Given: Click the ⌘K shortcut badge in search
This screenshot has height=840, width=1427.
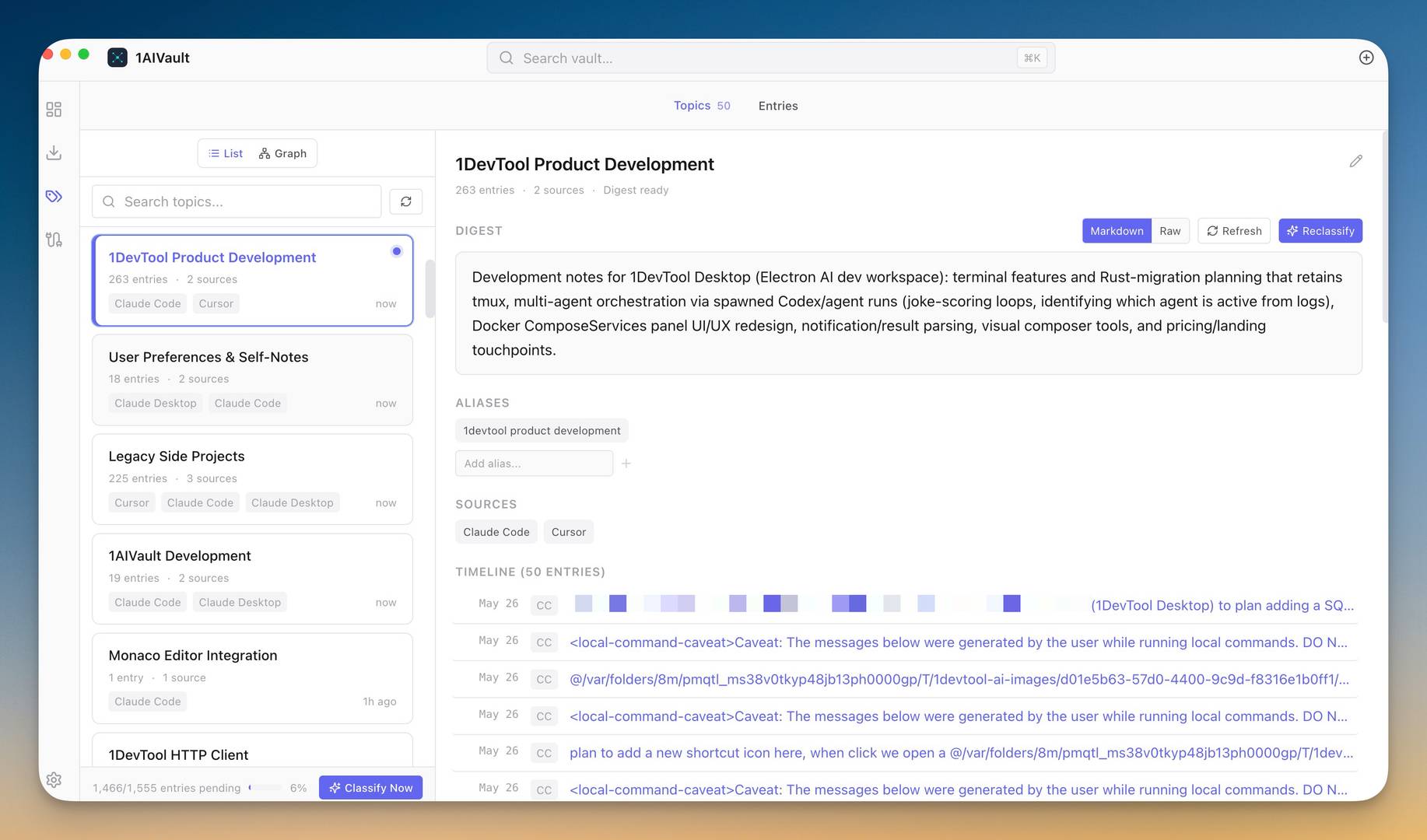Looking at the screenshot, I should pos(1032,58).
